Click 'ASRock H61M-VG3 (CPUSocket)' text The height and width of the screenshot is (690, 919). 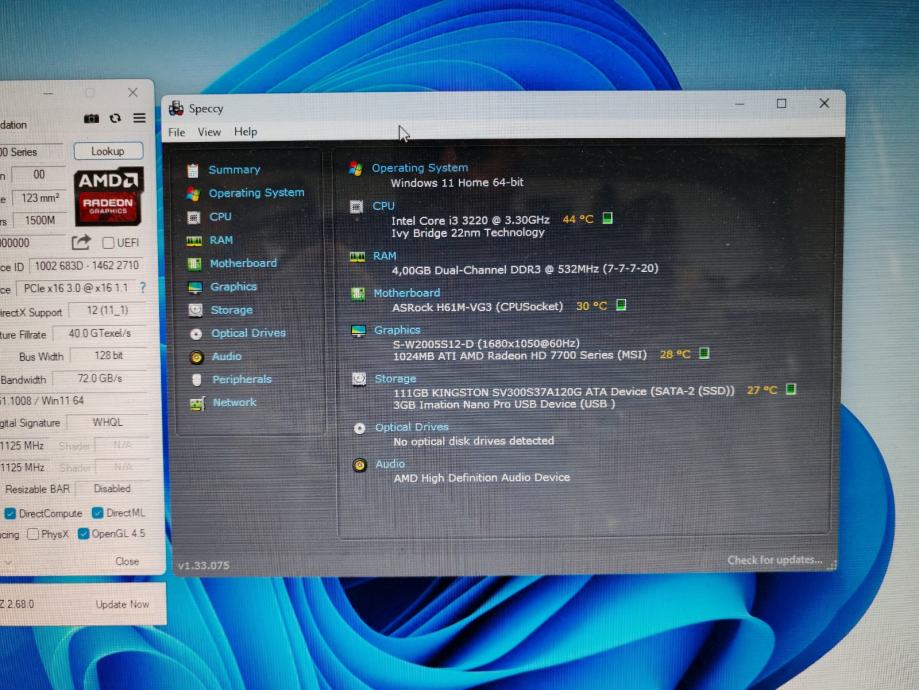click(x=477, y=307)
